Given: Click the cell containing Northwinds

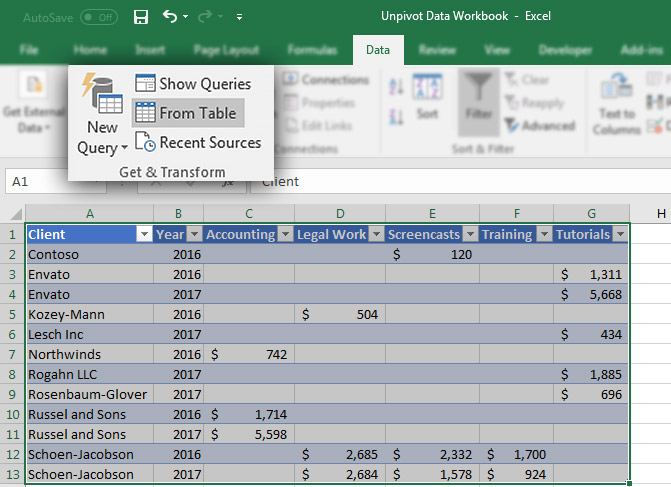Looking at the screenshot, I should 89,354.
